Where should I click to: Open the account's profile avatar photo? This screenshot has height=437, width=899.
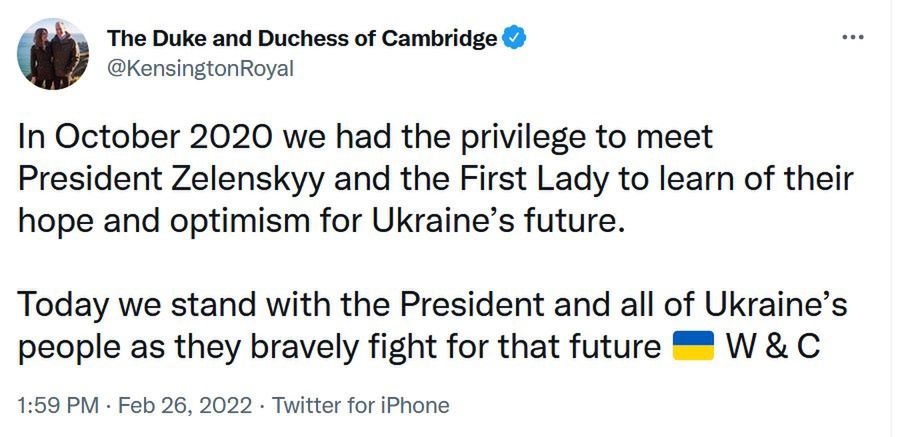point(54,55)
